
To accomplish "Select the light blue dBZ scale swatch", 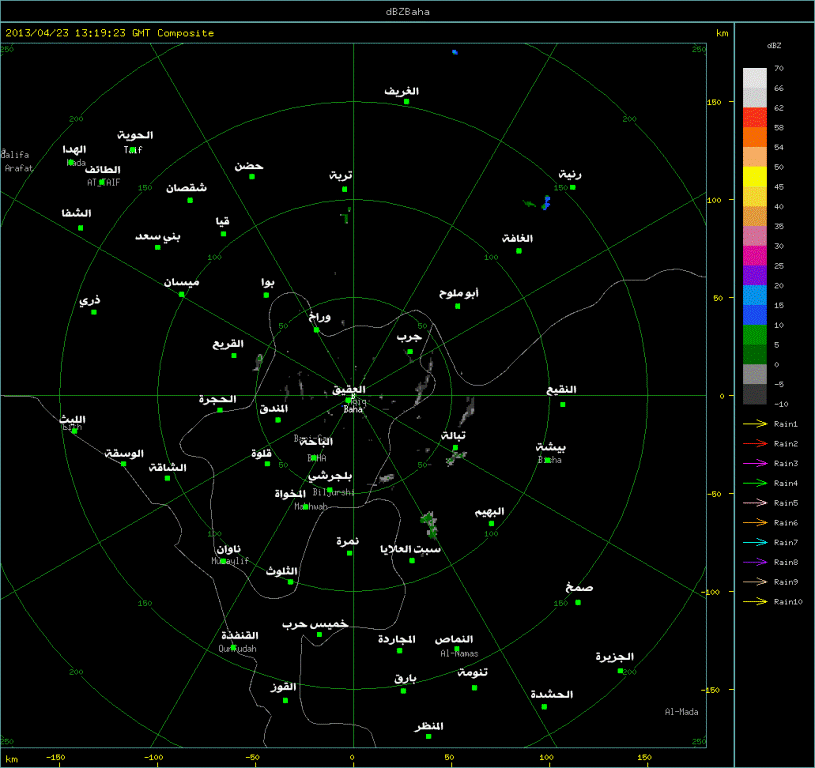I will click(x=755, y=295).
